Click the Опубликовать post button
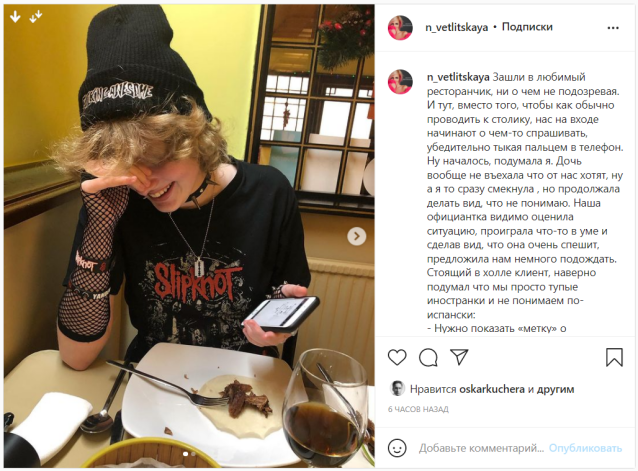638x471 pixels. 585,448
